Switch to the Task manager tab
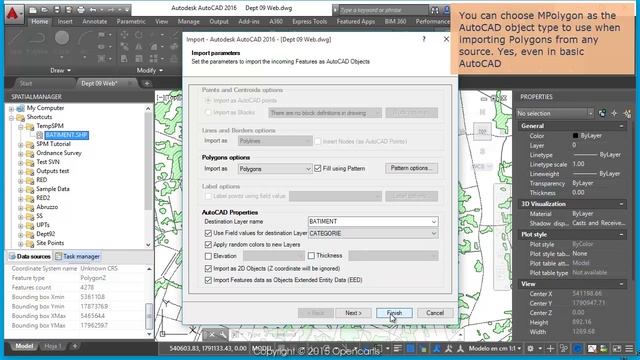The width and height of the screenshot is (640, 360). tap(78, 256)
